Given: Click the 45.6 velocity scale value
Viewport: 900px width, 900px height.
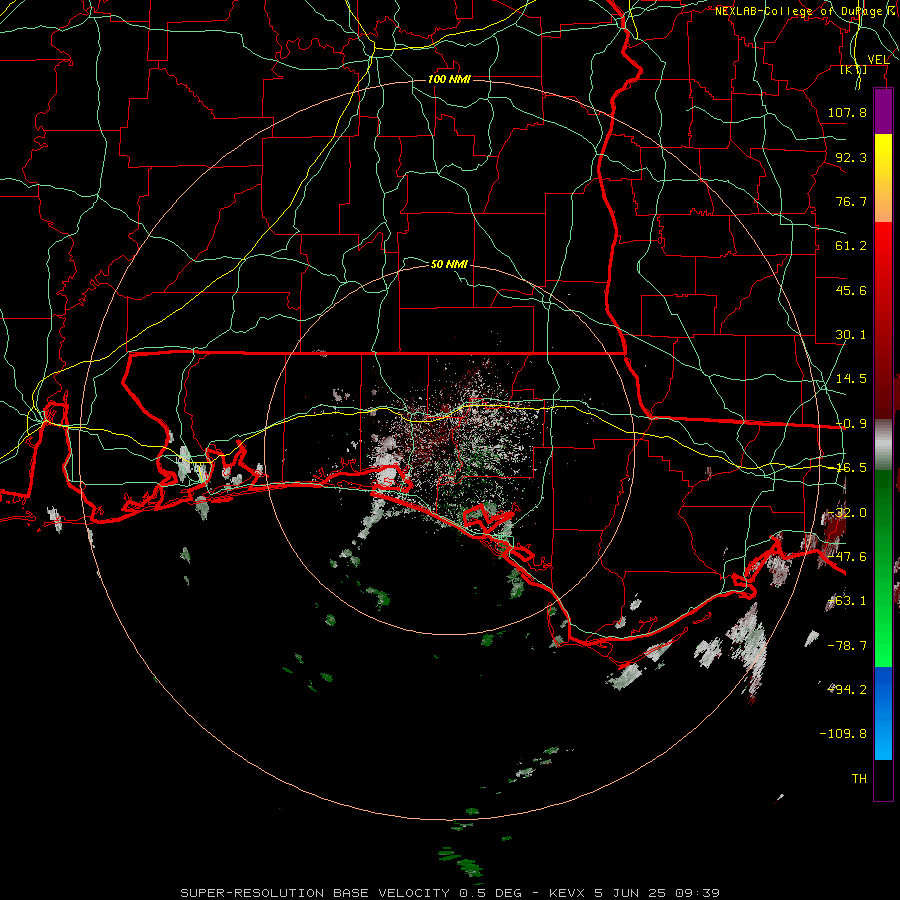Looking at the screenshot, I should pyautogui.click(x=851, y=290).
